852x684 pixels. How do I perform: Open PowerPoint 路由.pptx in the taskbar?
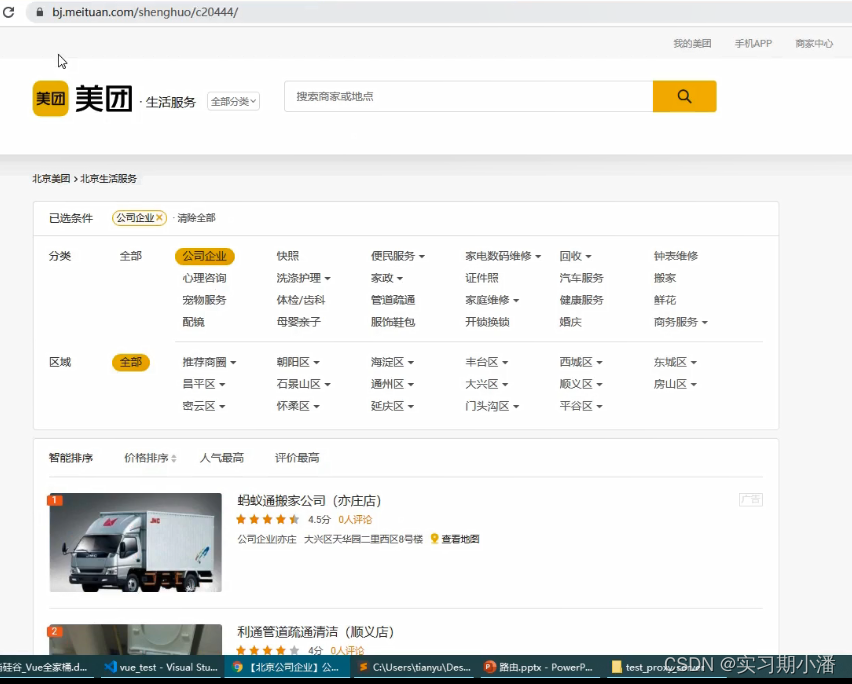coord(538,667)
